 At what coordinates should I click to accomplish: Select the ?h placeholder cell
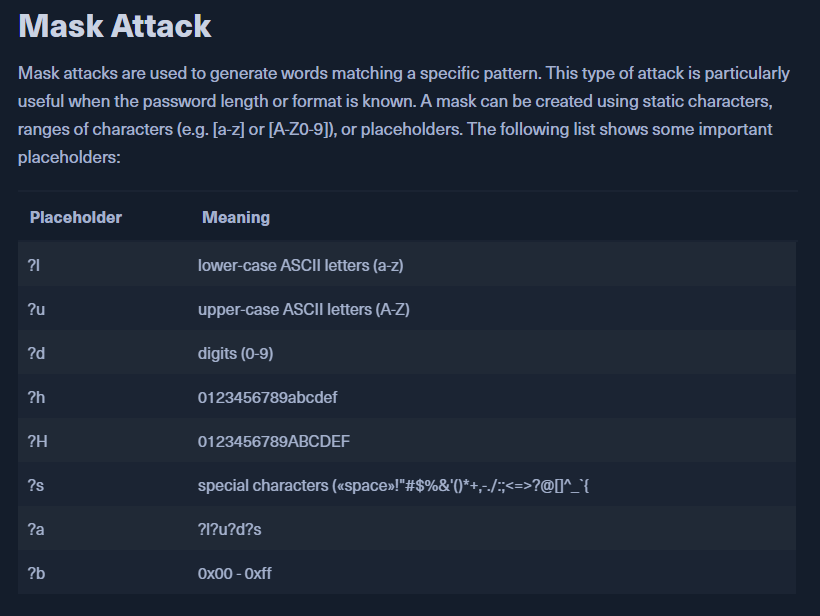37,397
